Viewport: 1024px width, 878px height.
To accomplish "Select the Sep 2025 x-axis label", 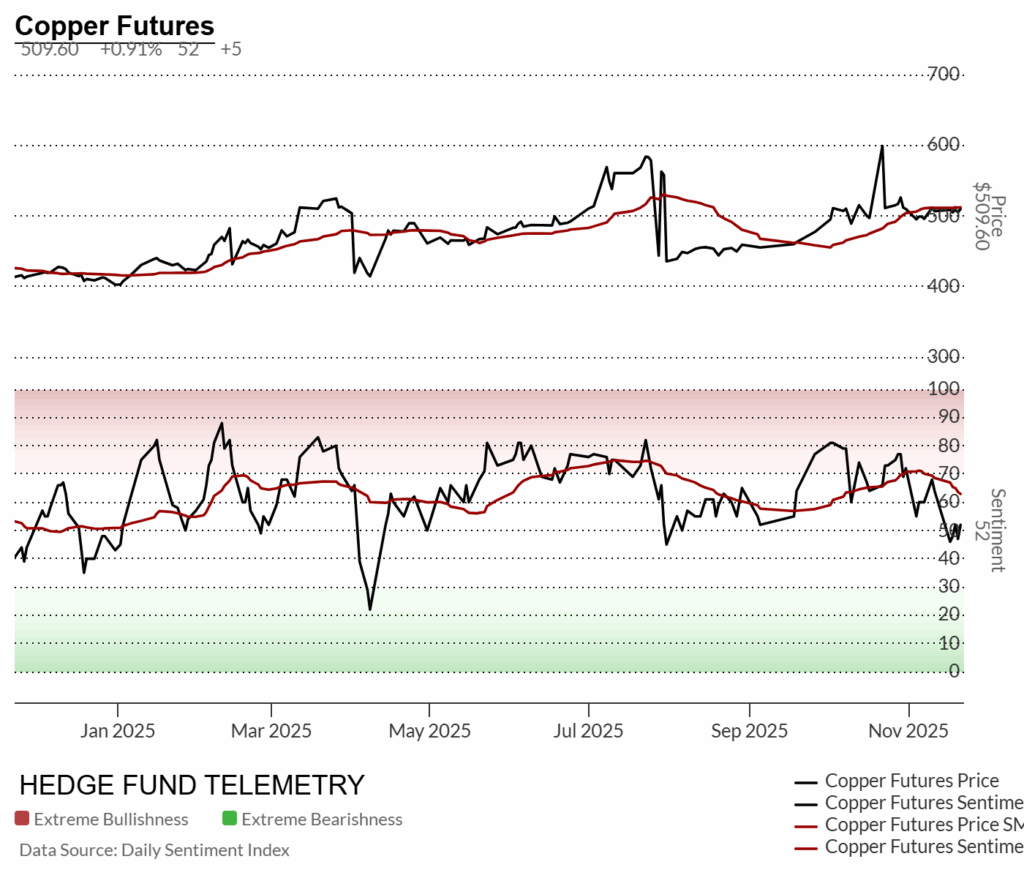I will coord(748,731).
